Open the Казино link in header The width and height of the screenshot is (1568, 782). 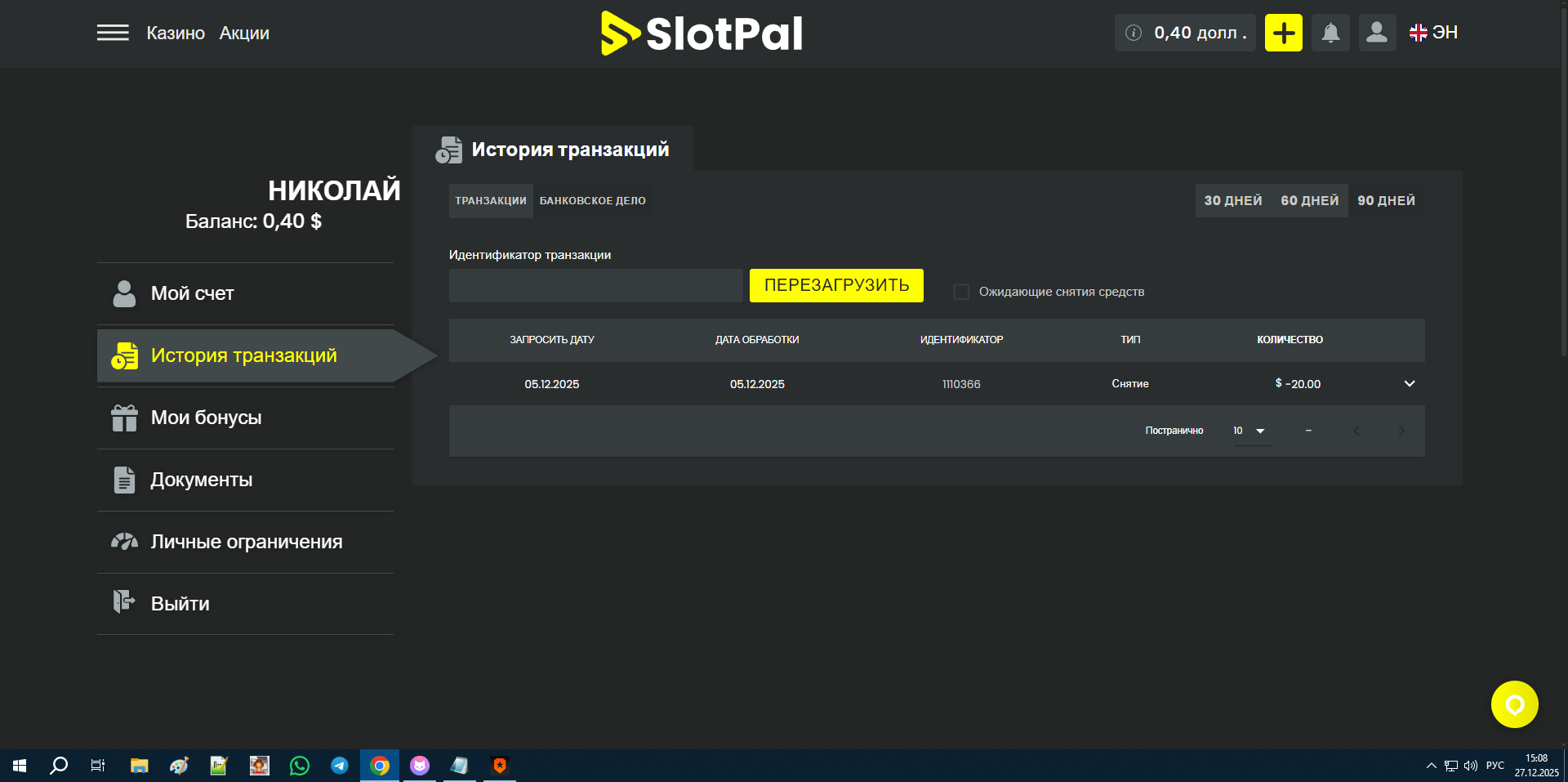coord(176,34)
